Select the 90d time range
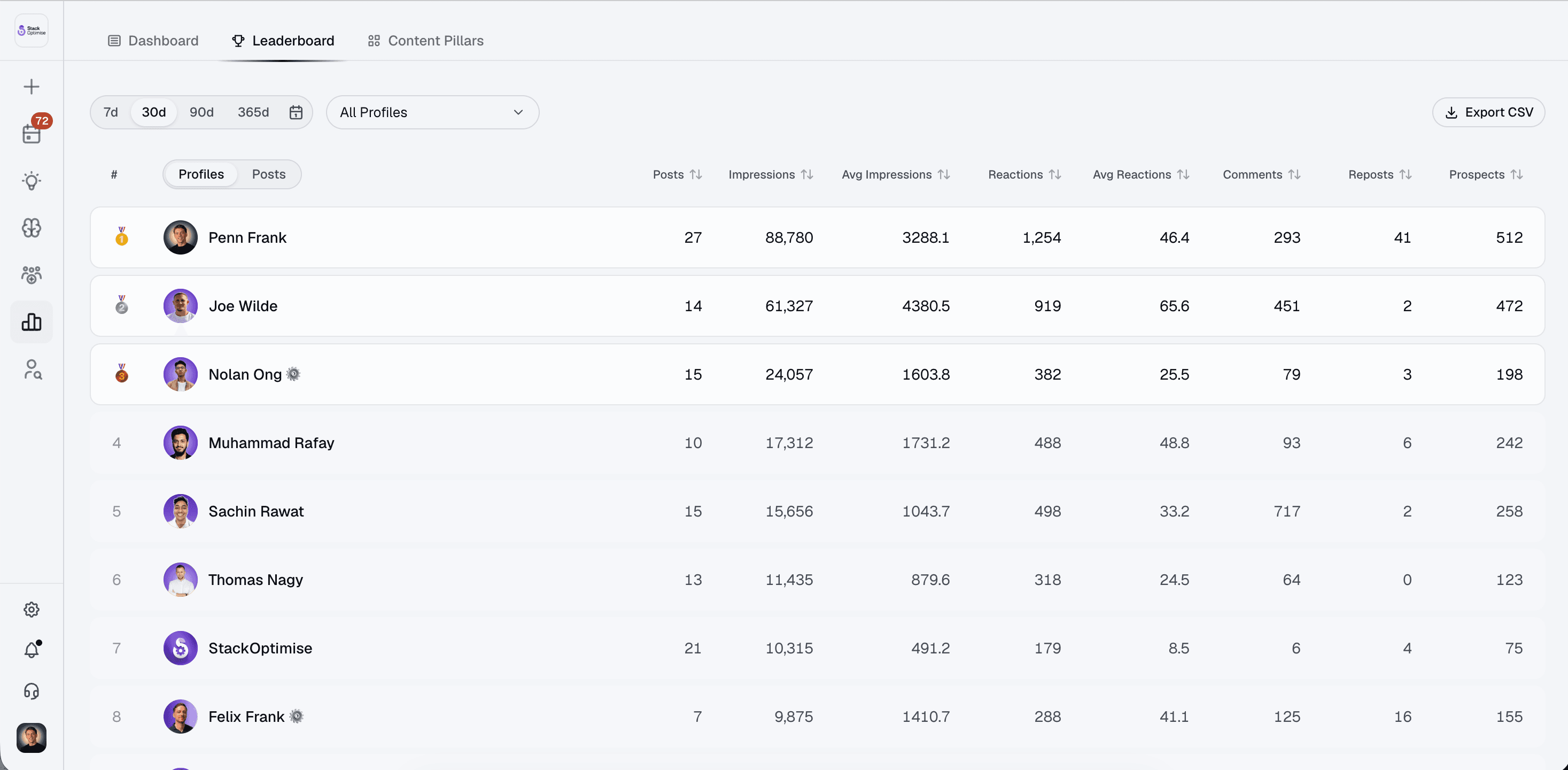 point(201,112)
